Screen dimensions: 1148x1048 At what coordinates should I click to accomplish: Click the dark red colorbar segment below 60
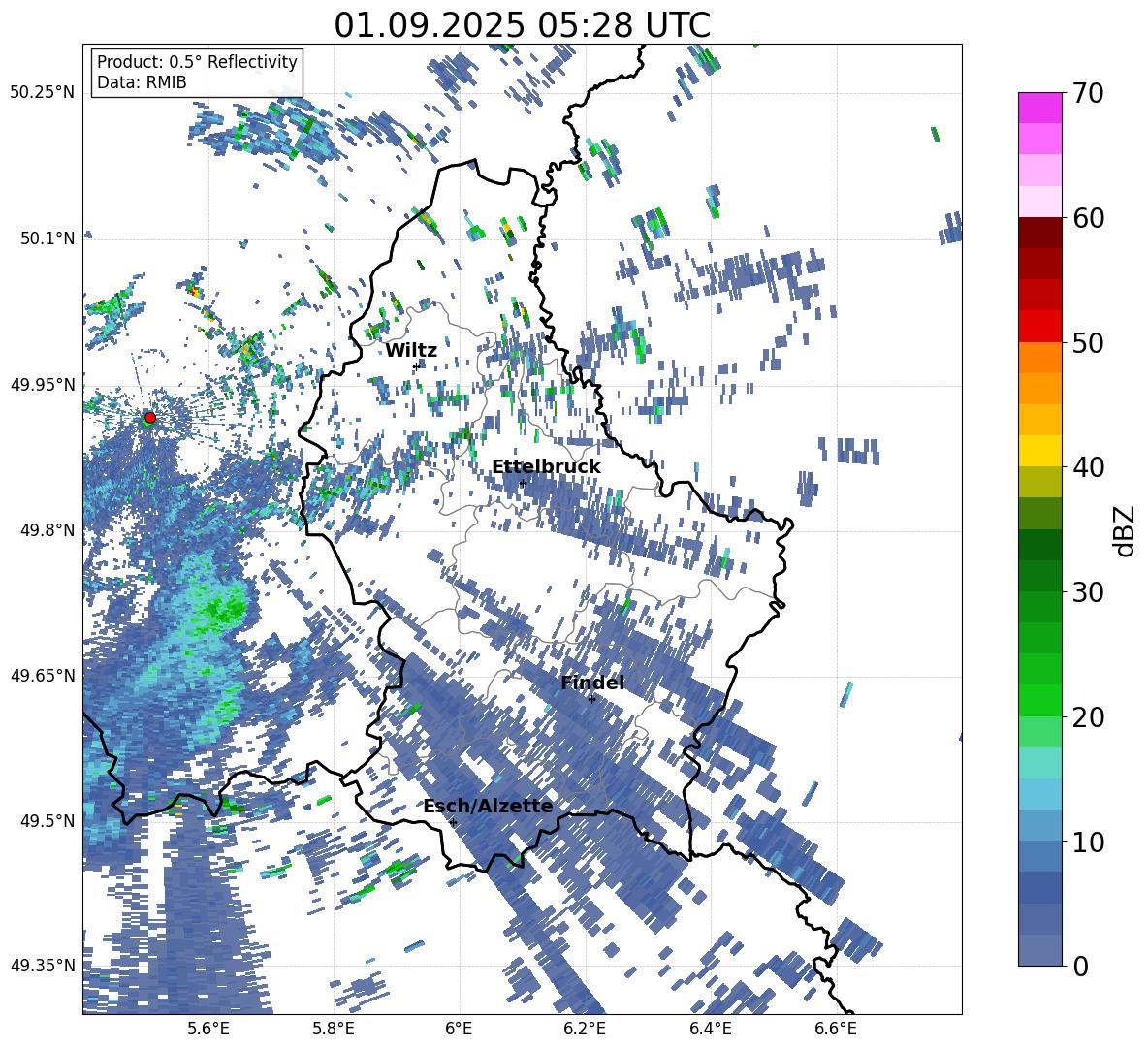click(x=1040, y=233)
